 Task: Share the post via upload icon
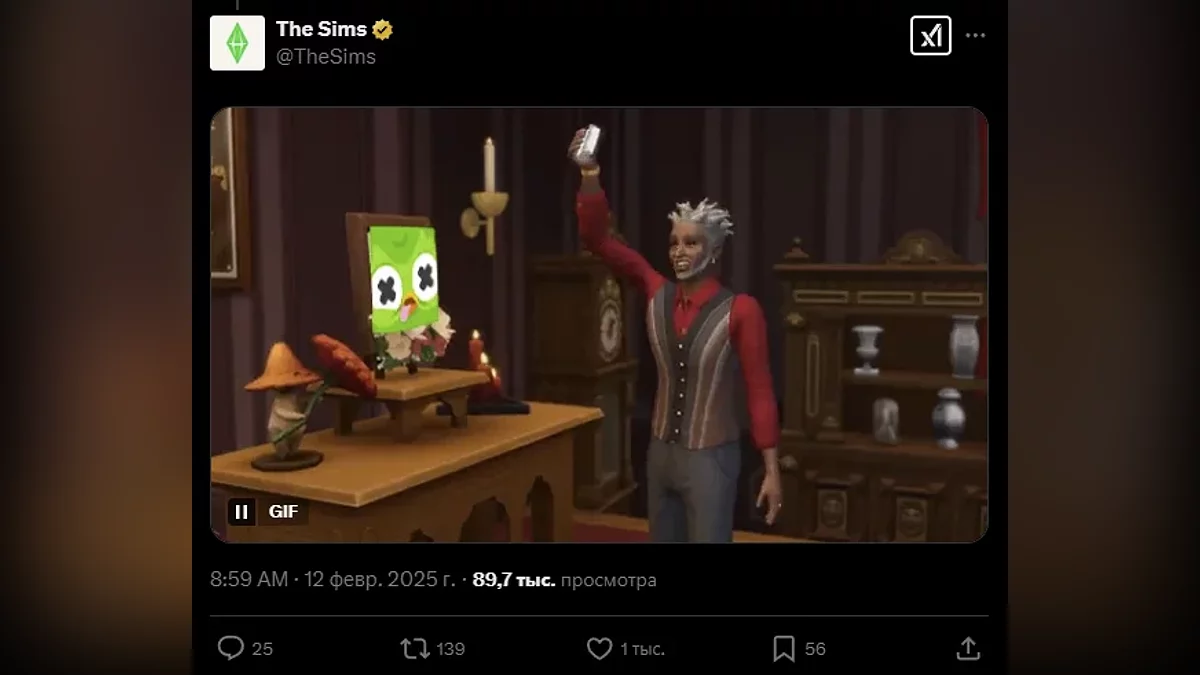point(968,648)
